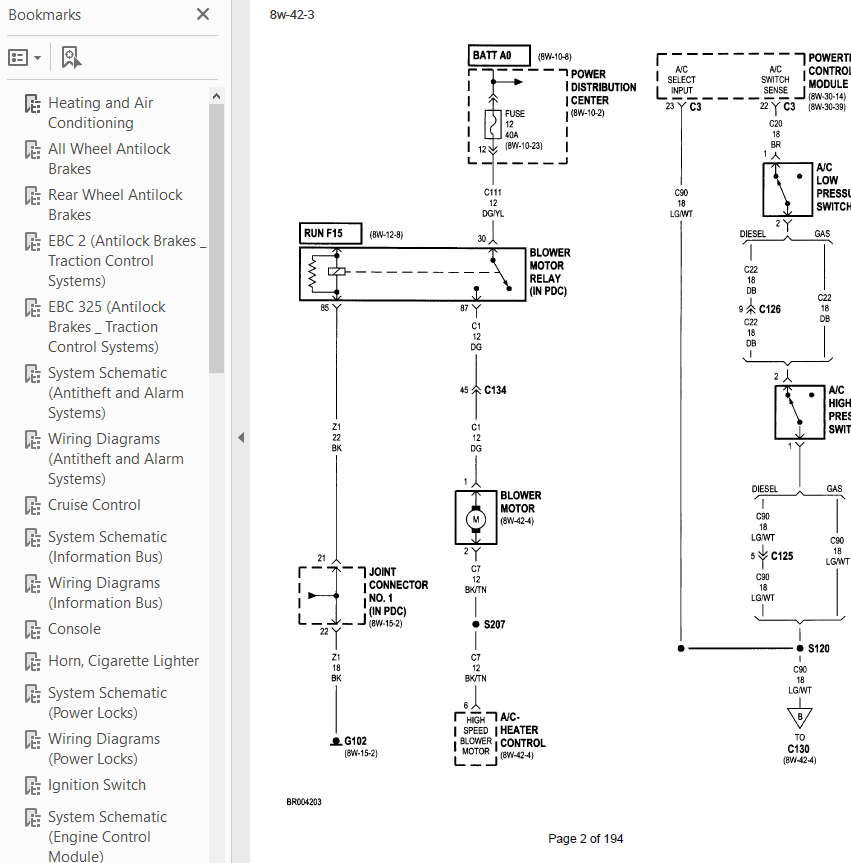Open the Console bookmark
This screenshot has width=851, height=863.
(x=74, y=629)
